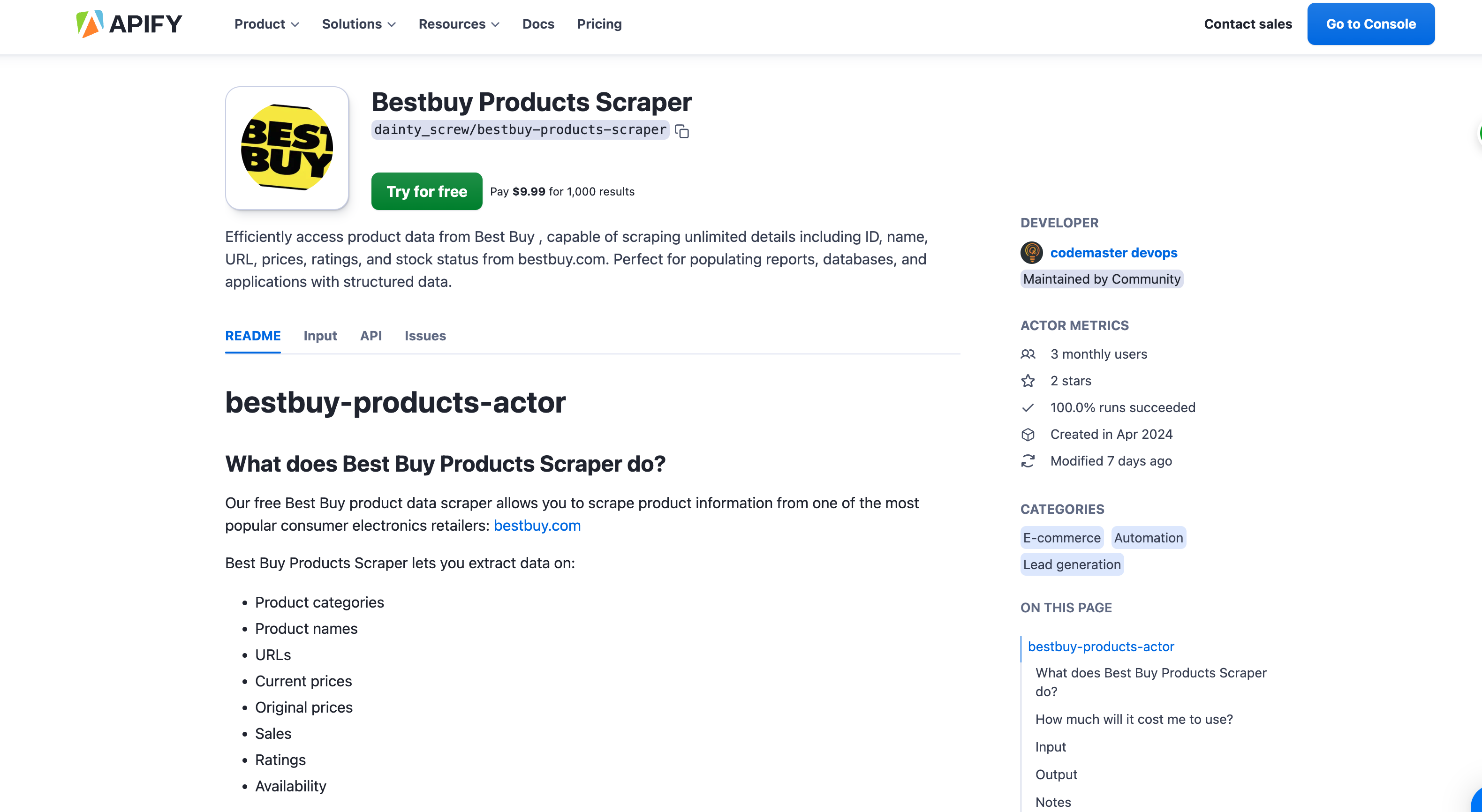Click the Original prices list item

(304, 707)
